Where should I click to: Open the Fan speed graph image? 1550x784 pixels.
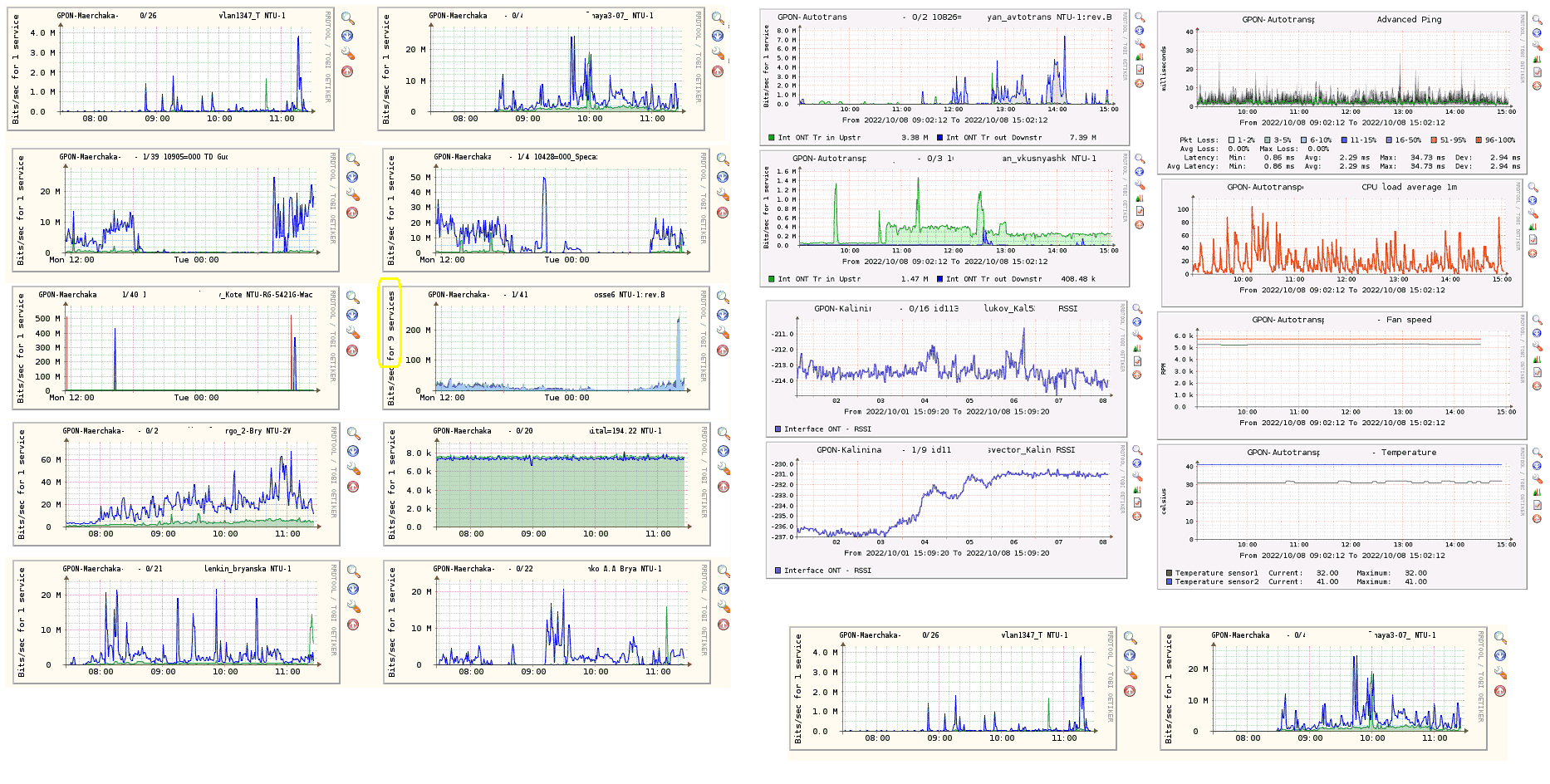click(1342, 375)
